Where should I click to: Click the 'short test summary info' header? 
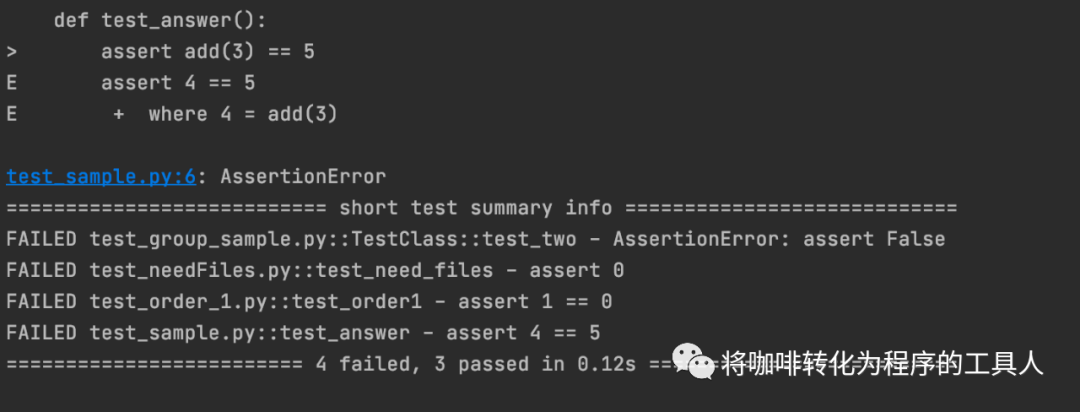tap(475, 208)
